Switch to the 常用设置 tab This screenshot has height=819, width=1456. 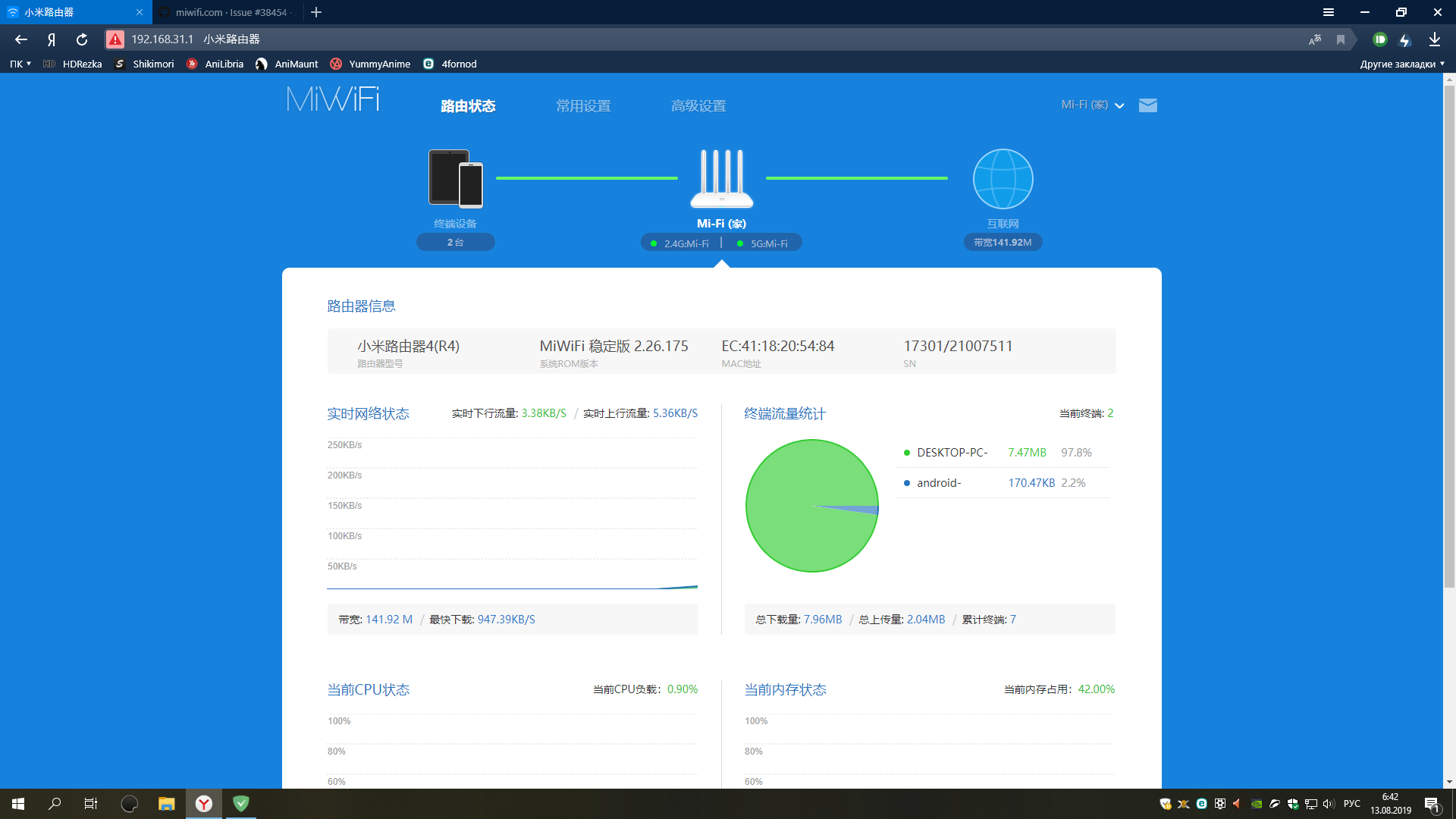(x=583, y=106)
